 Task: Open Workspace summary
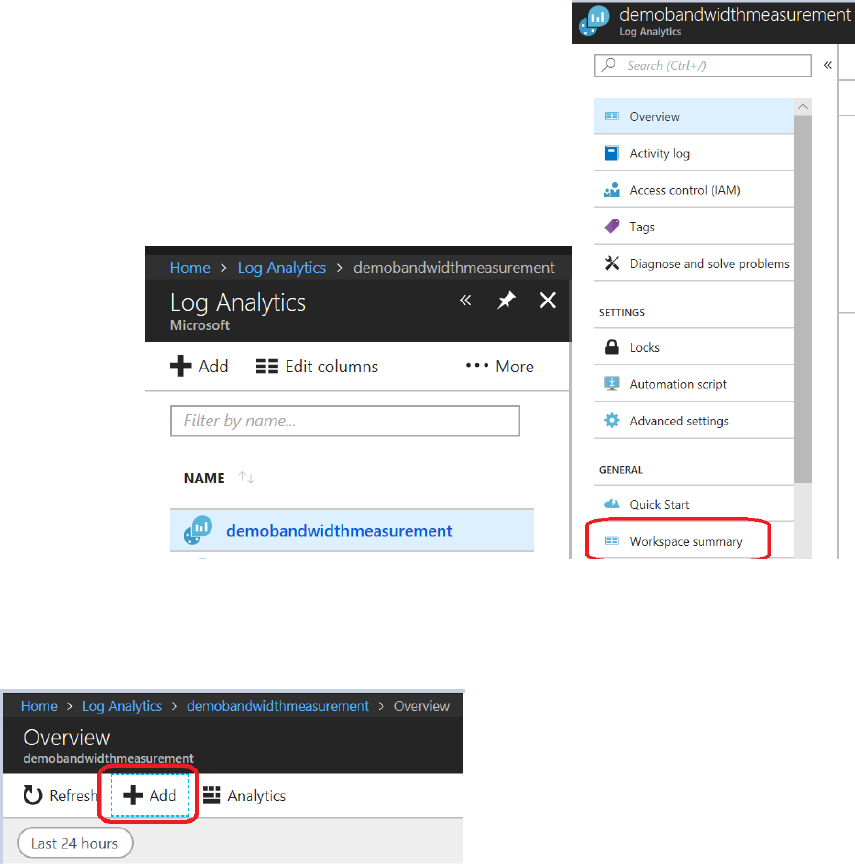click(694, 541)
